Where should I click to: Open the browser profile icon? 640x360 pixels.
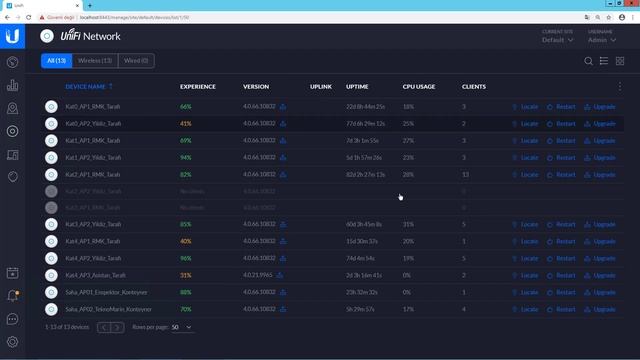pyautogui.click(x=622, y=18)
